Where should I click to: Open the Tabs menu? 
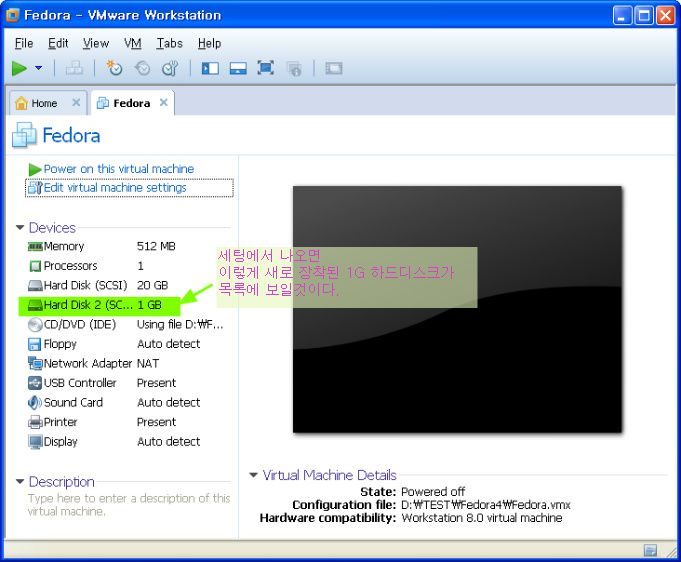point(169,43)
